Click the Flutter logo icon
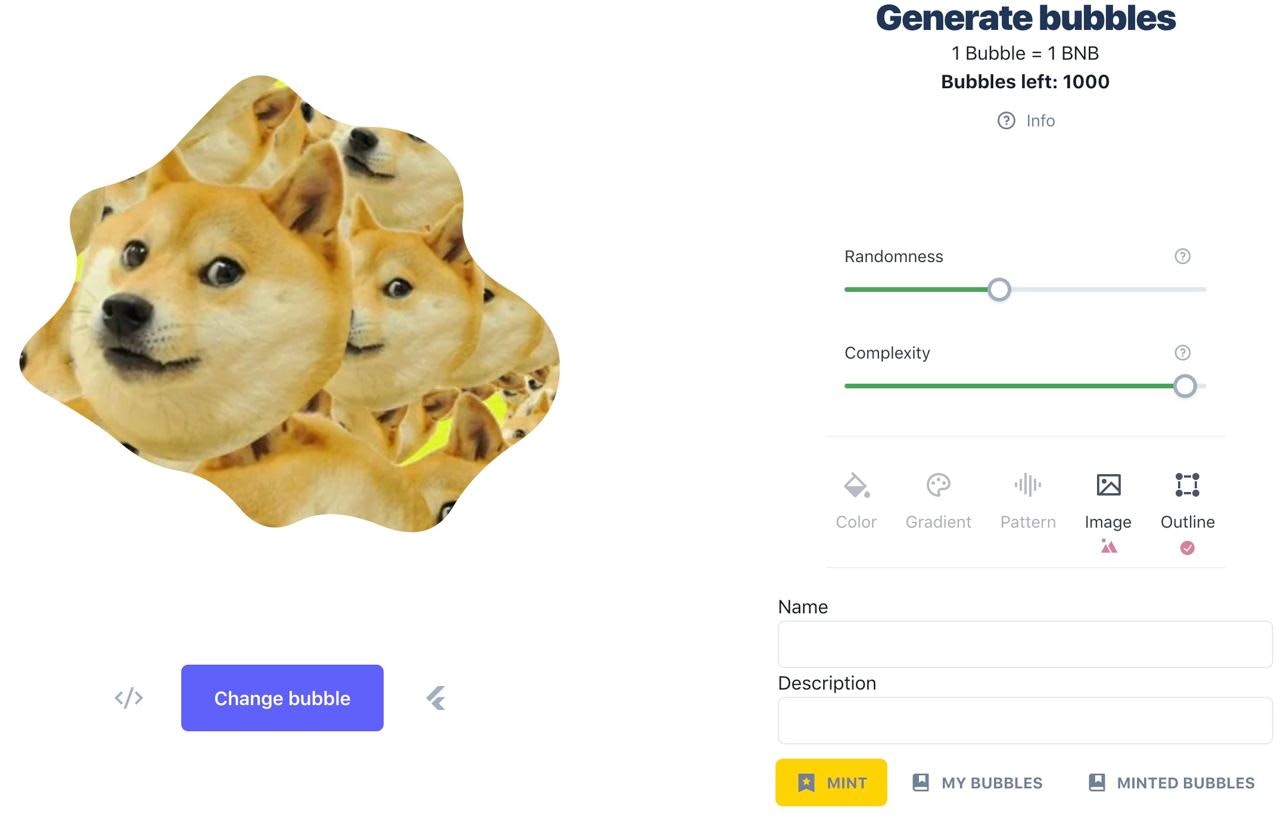Screen dimensions: 1280x822 pyautogui.click(x=436, y=698)
